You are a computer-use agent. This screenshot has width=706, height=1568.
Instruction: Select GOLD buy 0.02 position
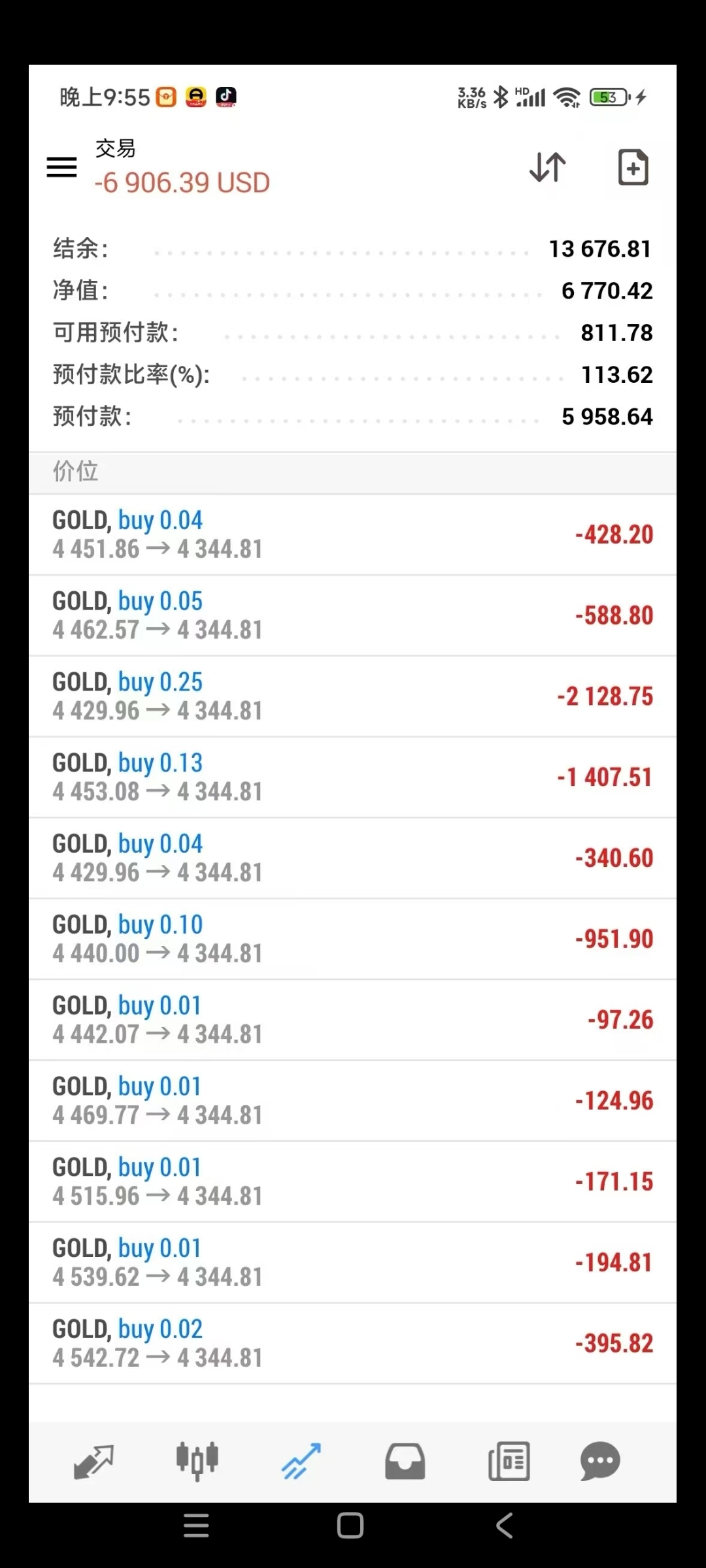pyautogui.click(x=352, y=1343)
